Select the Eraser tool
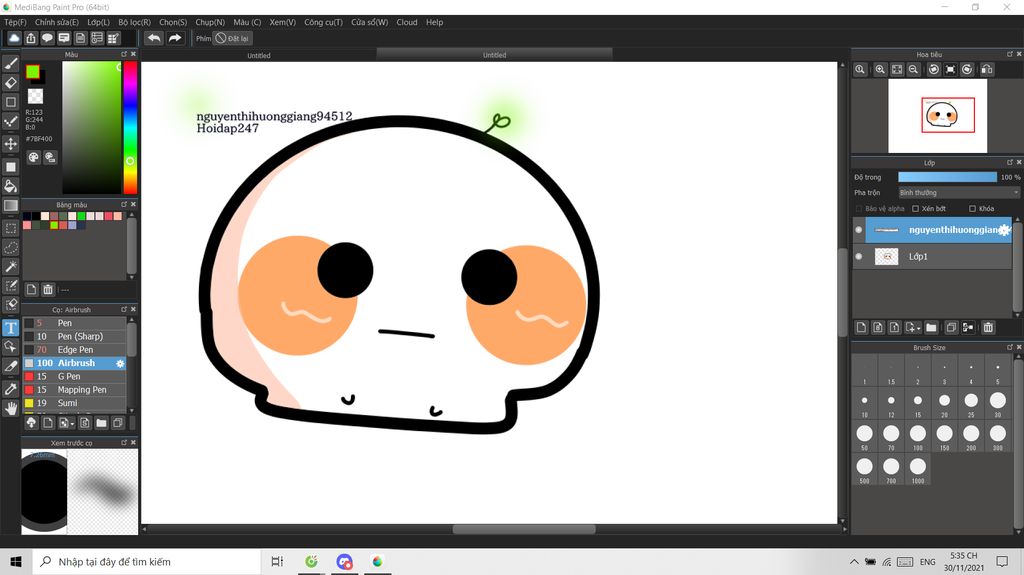 coord(10,82)
